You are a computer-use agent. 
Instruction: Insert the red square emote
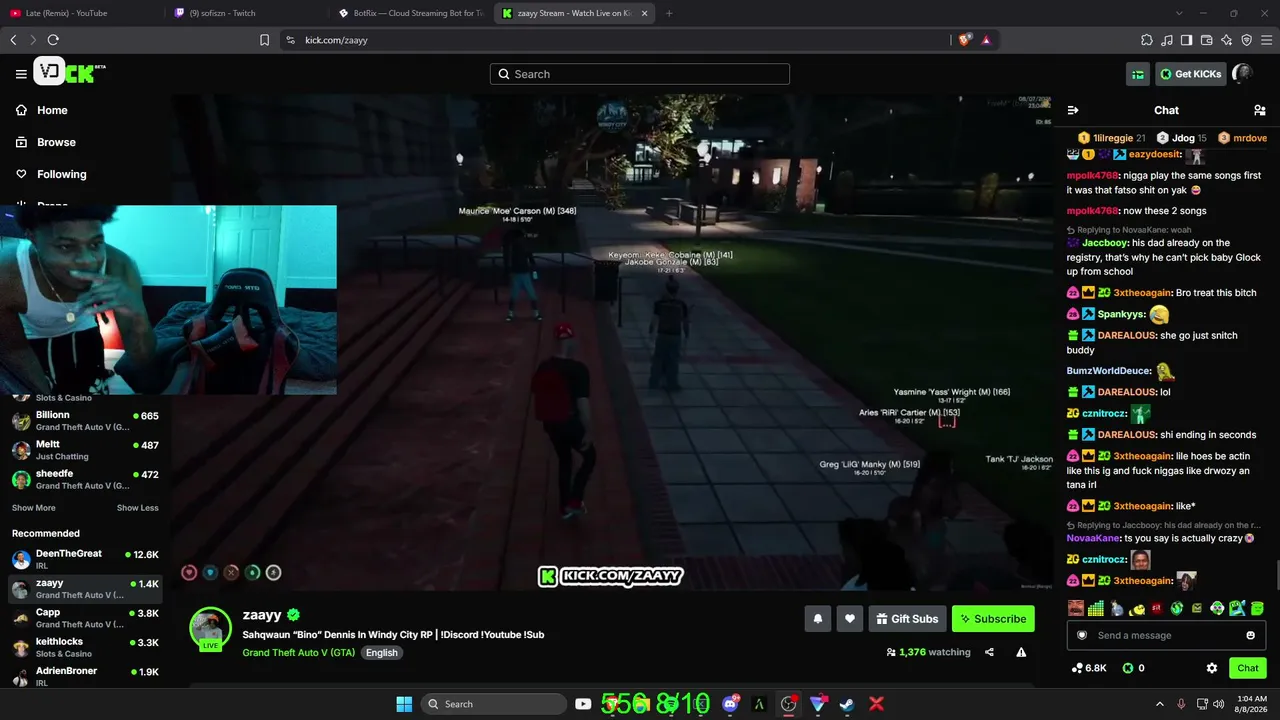(1157, 608)
